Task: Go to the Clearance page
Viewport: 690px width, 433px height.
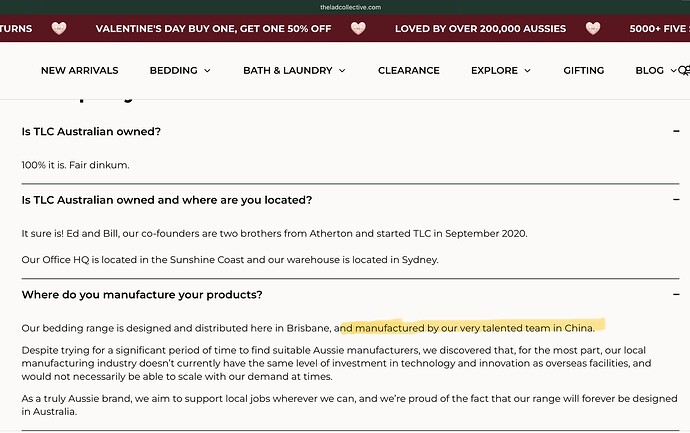Action: (409, 70)
